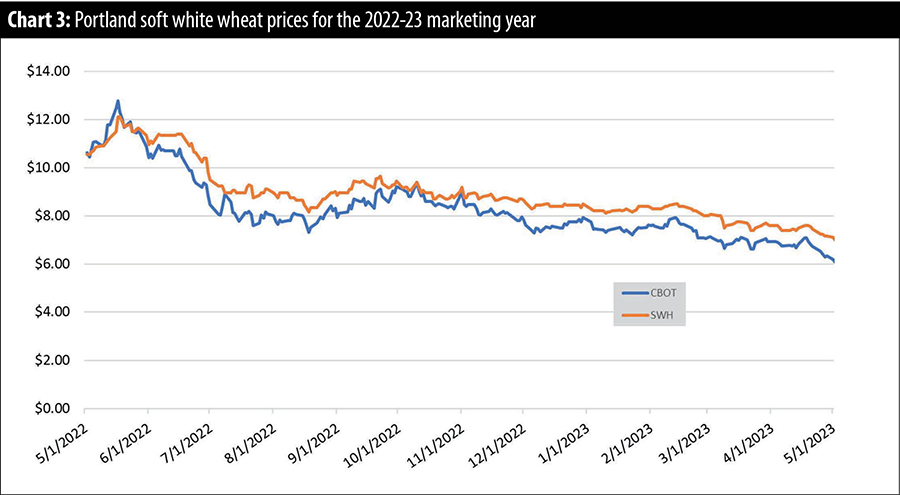
Task: Click the $12.00 y-axis label
Action: pos(48,120)
